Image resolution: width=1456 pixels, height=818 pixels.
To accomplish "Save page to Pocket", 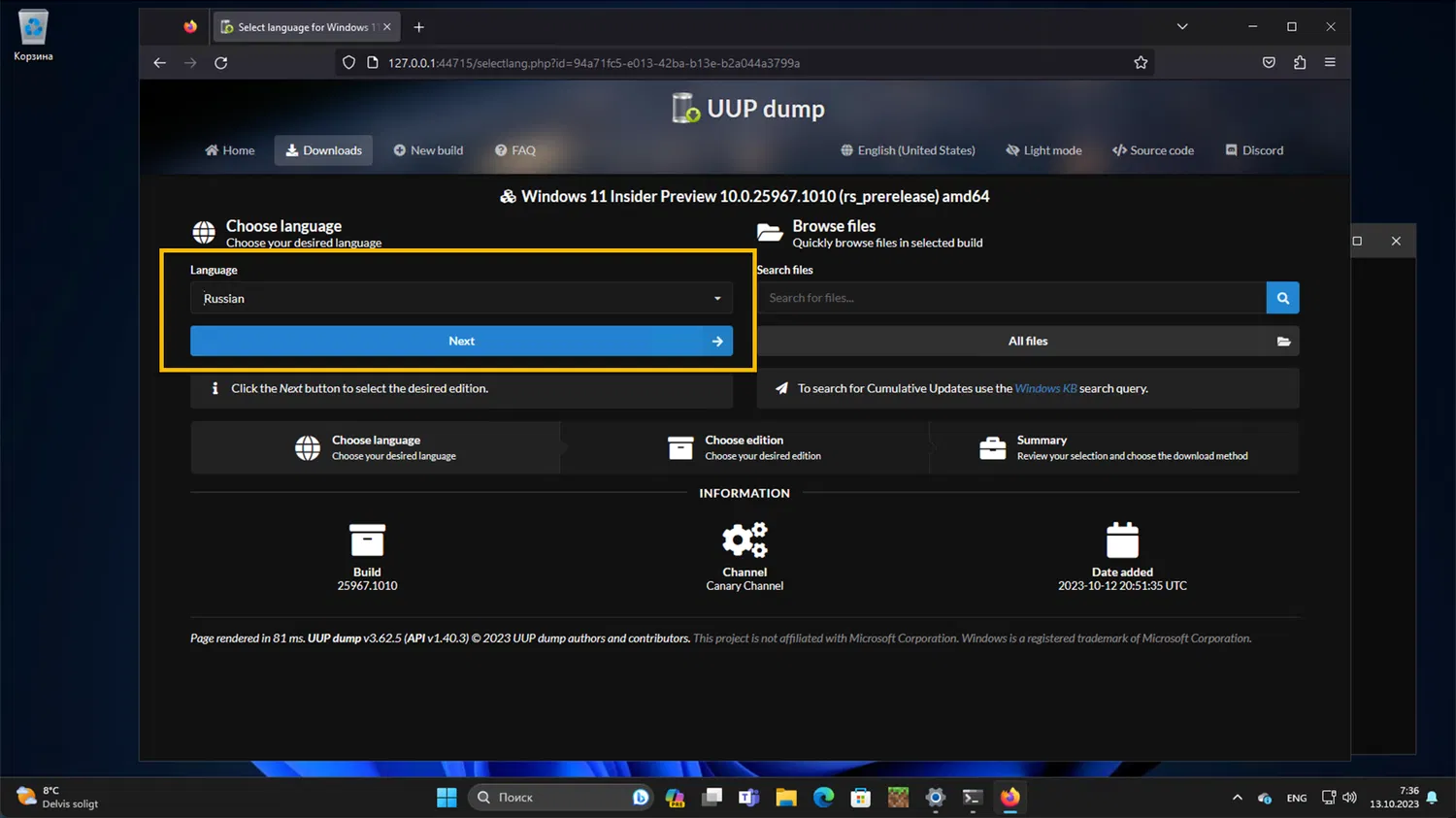I will (x=1269, y=63).
